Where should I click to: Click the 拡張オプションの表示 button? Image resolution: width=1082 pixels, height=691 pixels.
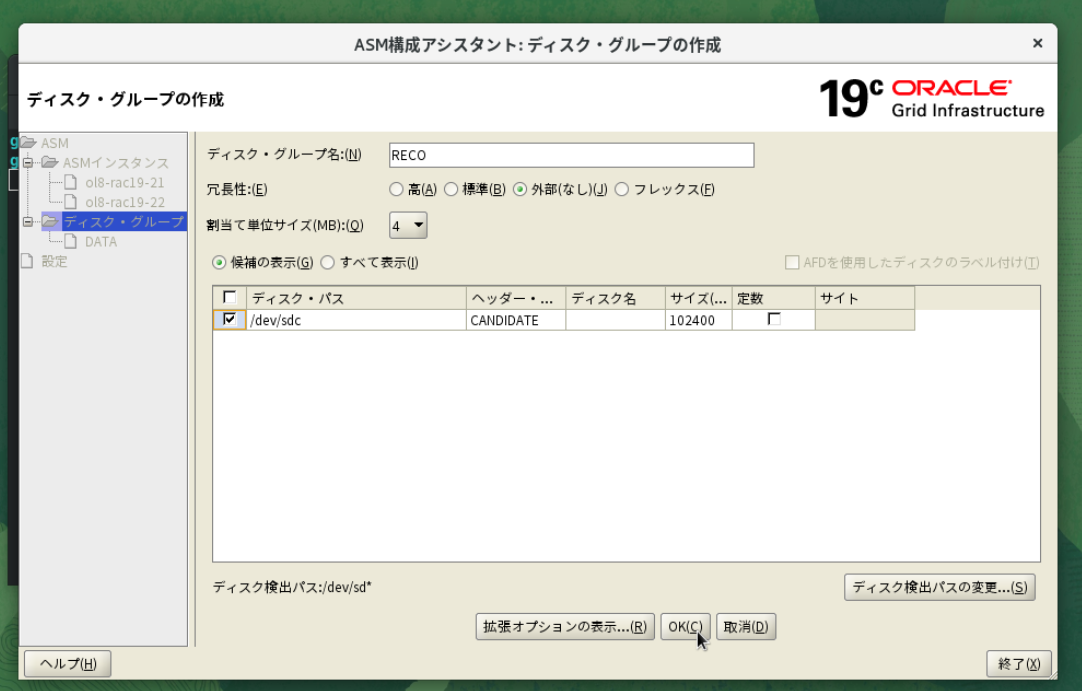click(x=564, y=627)
